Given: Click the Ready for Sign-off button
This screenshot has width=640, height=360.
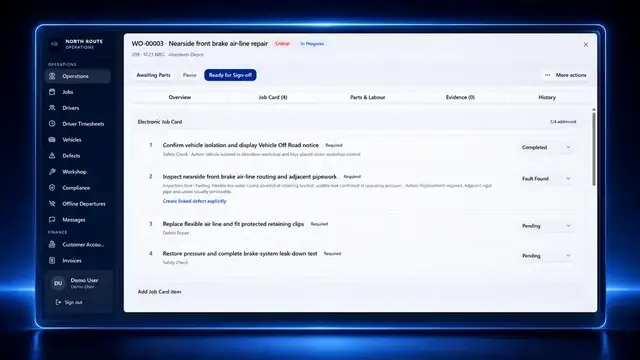Looking at the screenshot, I should pos(230,75).
